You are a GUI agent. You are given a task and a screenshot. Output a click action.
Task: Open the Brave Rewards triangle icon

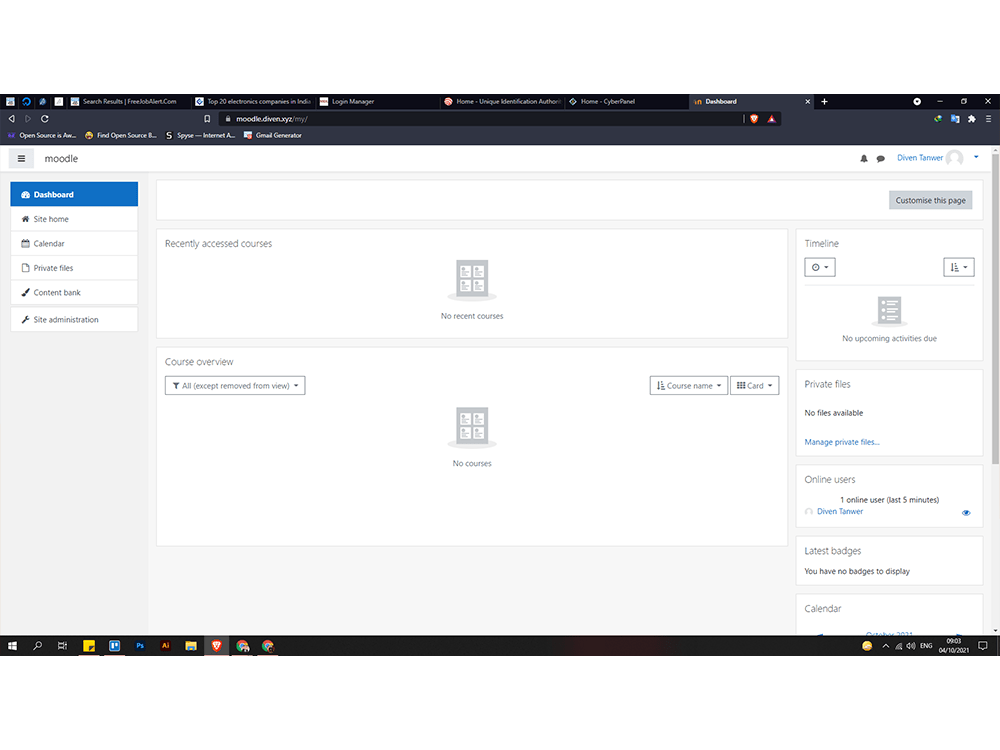pos(772,119)
